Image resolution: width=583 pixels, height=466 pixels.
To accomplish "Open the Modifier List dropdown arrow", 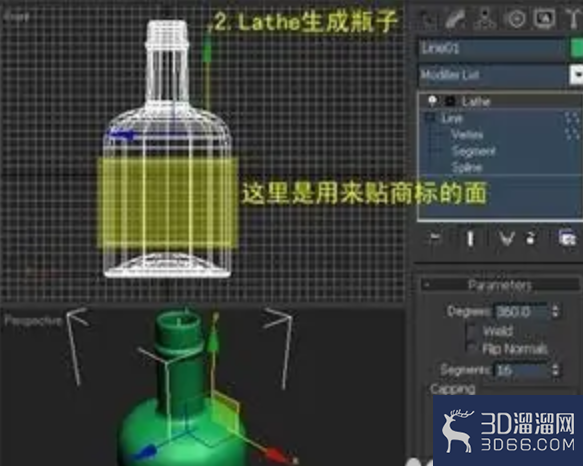I will tap(576, 75).
